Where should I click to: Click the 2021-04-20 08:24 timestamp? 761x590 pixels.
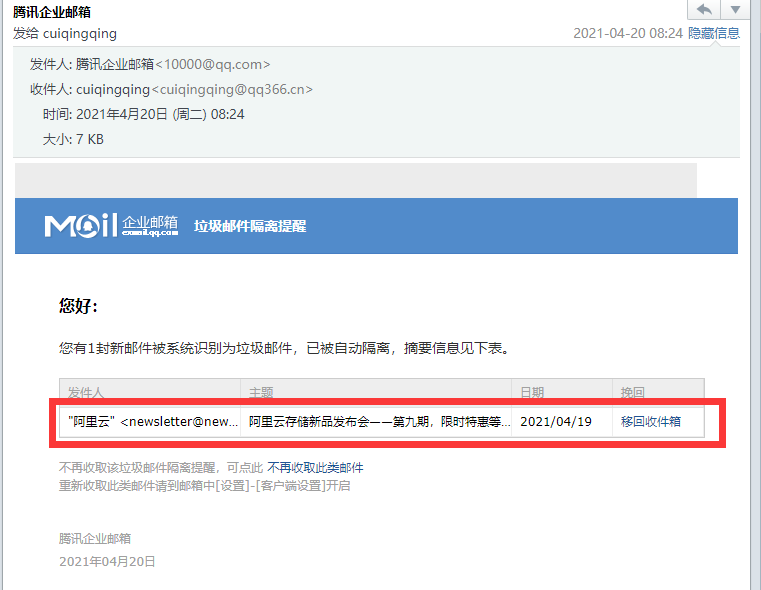627,33
